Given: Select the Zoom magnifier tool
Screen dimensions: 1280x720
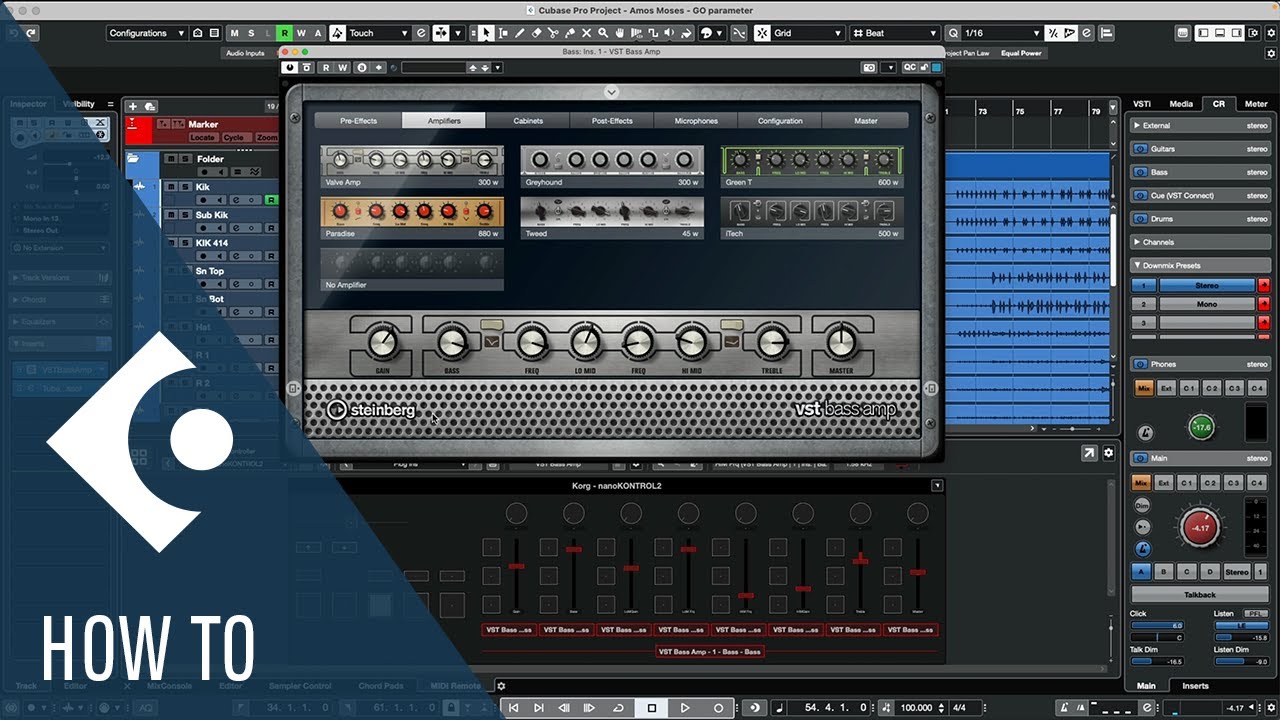Looking at the screenshot, I should [x=604, y=33].
